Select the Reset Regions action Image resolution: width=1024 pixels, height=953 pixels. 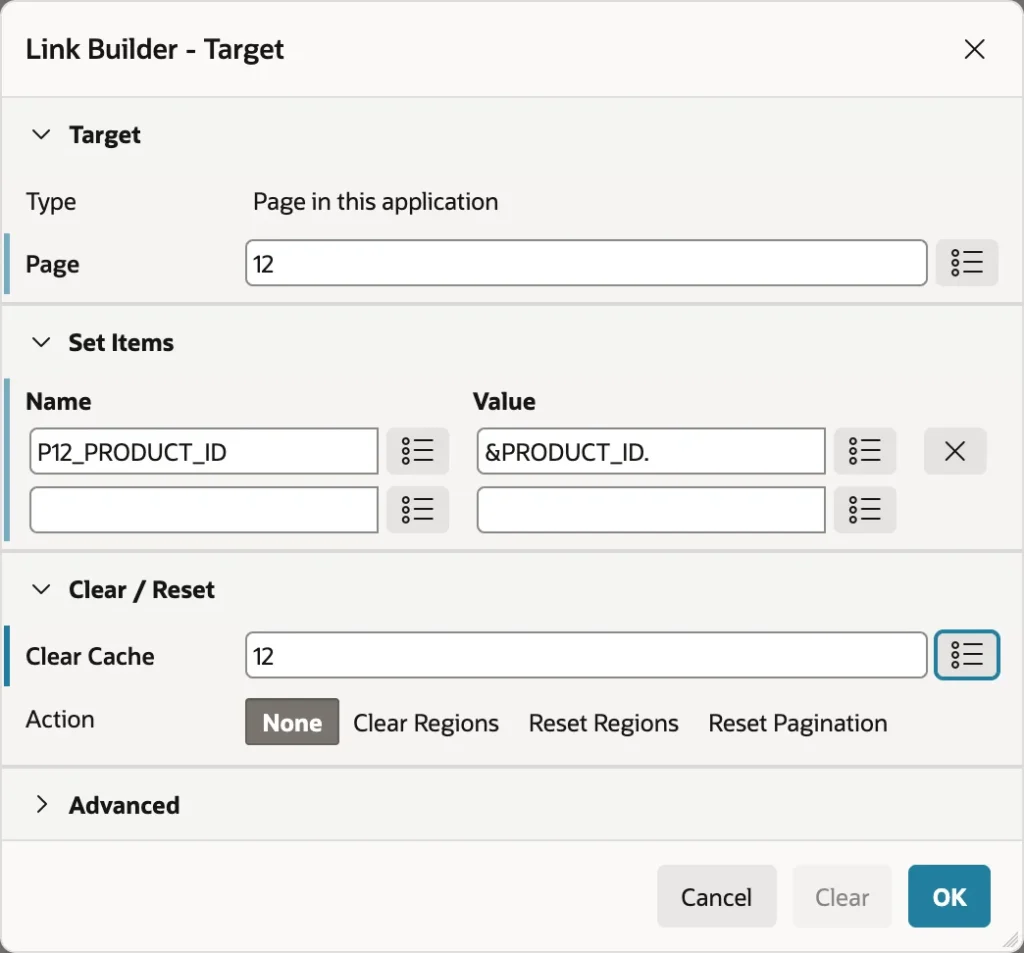[x=603, y=723]
